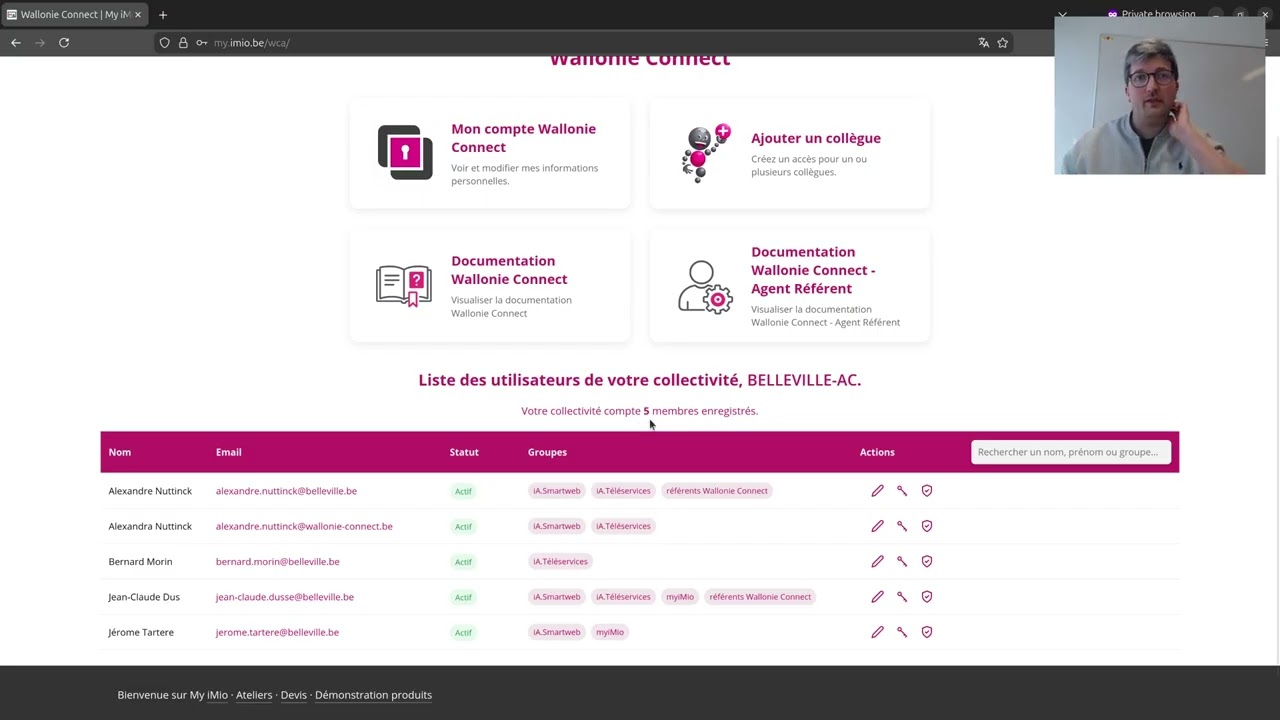Click the key icon for Bernard Morin

(x=902, y=561)
